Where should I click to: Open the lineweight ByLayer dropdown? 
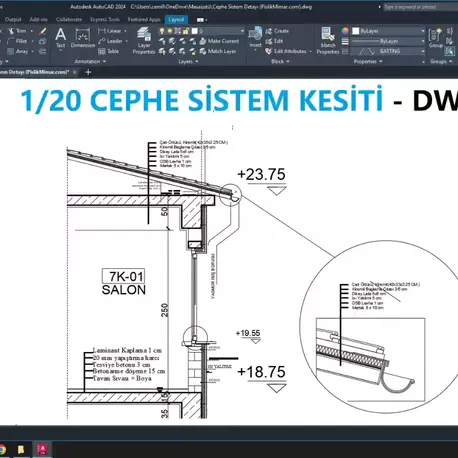(423, 41)
